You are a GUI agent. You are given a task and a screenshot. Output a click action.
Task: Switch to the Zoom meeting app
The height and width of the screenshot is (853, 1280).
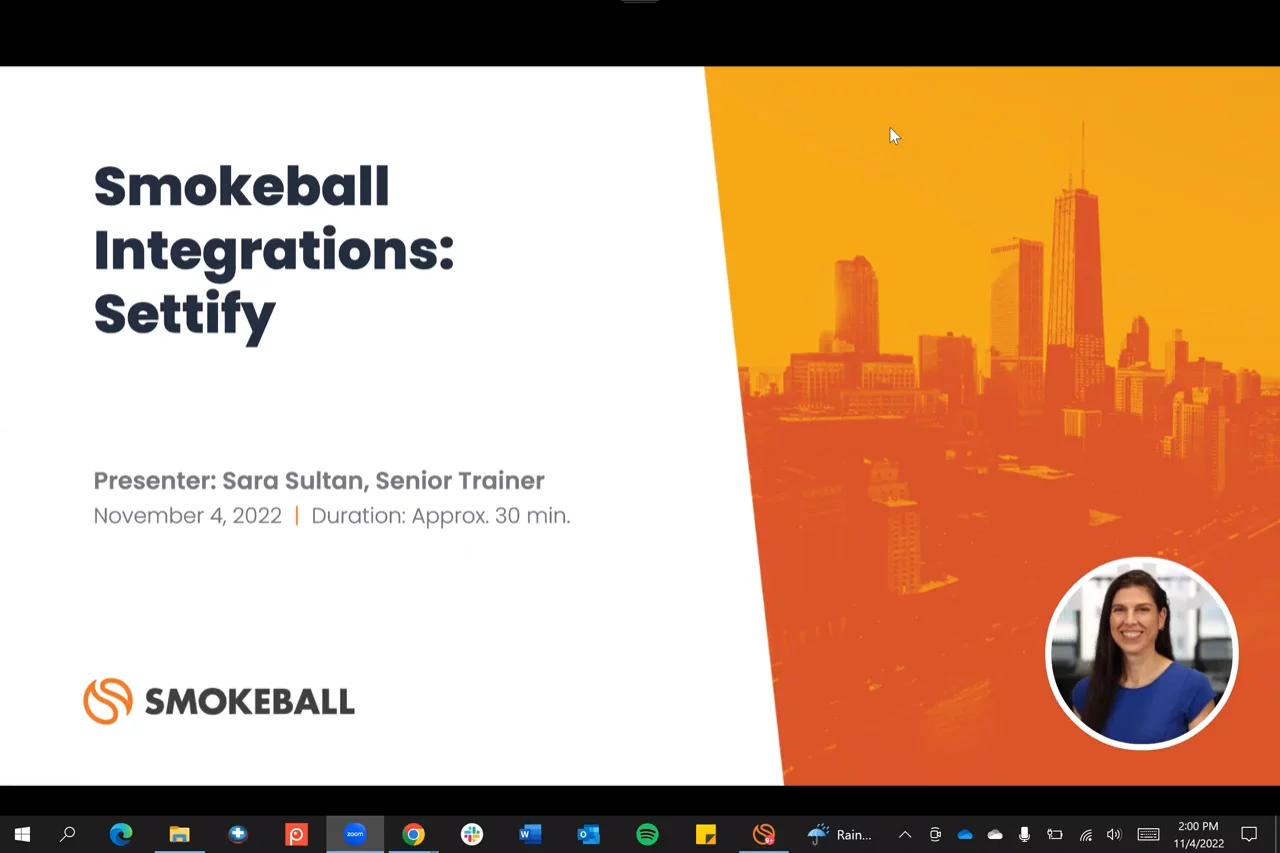[x=355, y=834]
